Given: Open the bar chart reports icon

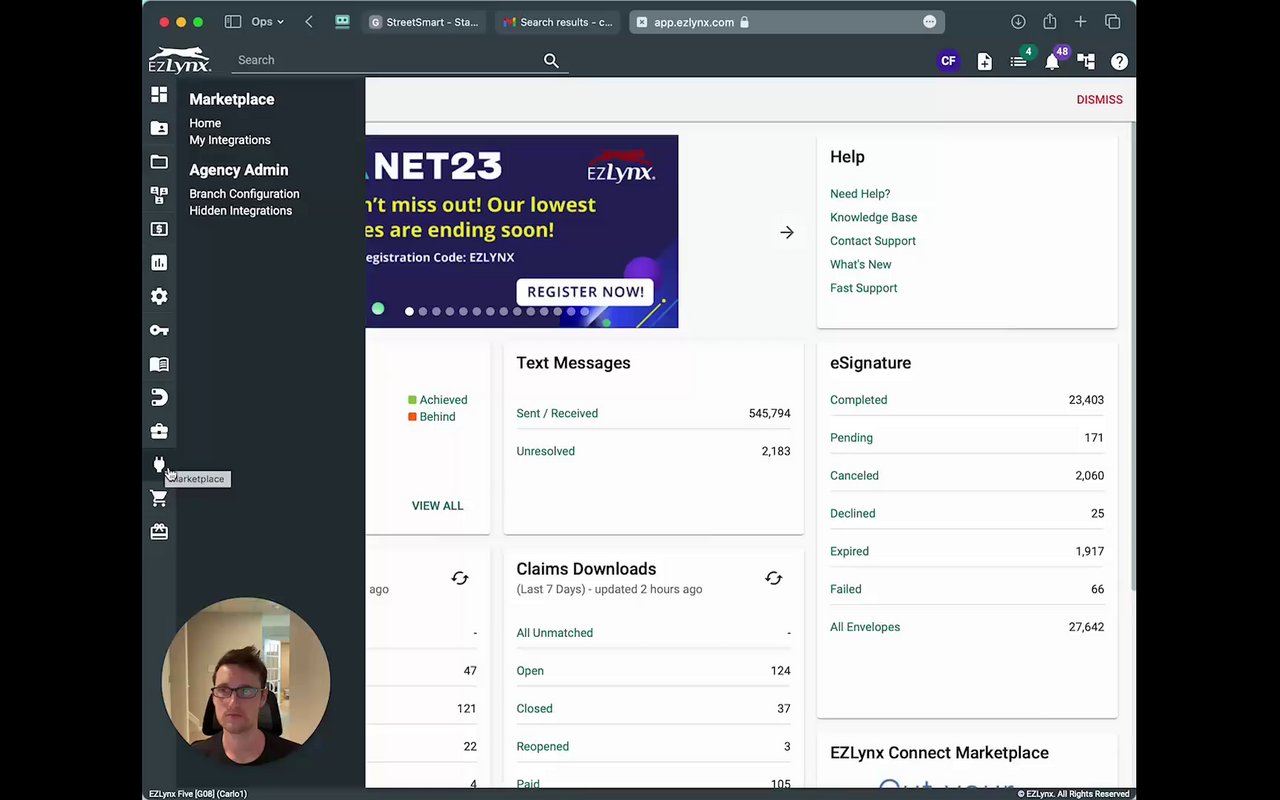Looking at the screenshot, I should click(x=159, y=263).
